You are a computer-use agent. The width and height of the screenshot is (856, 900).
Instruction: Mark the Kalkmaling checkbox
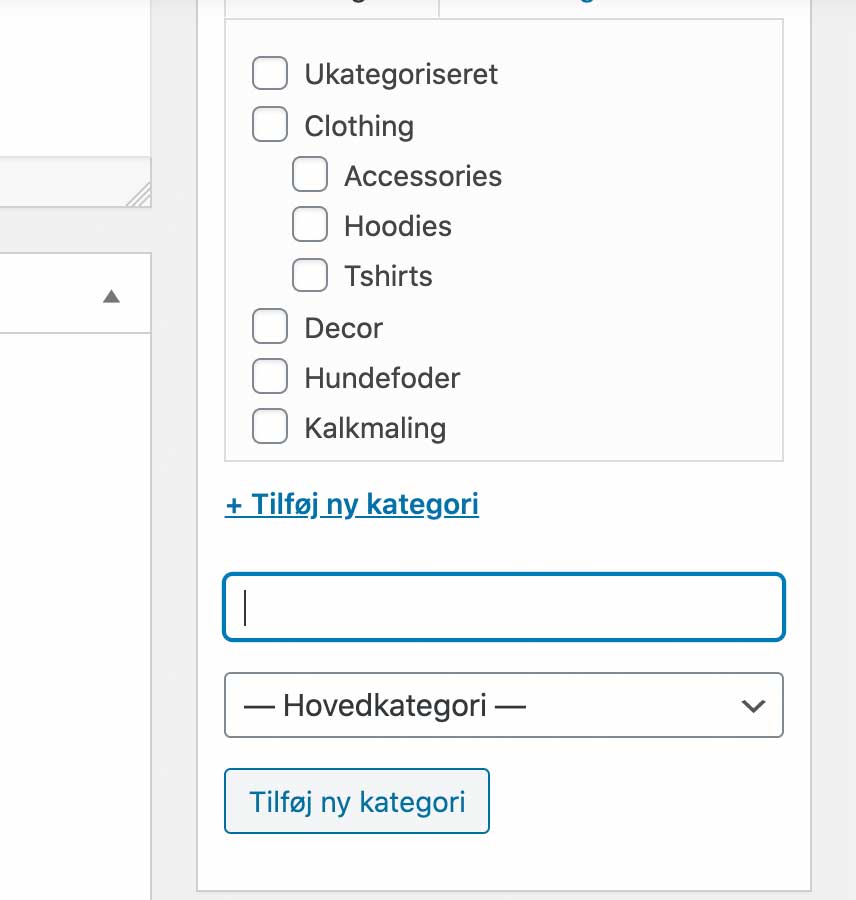pos(270,427)
